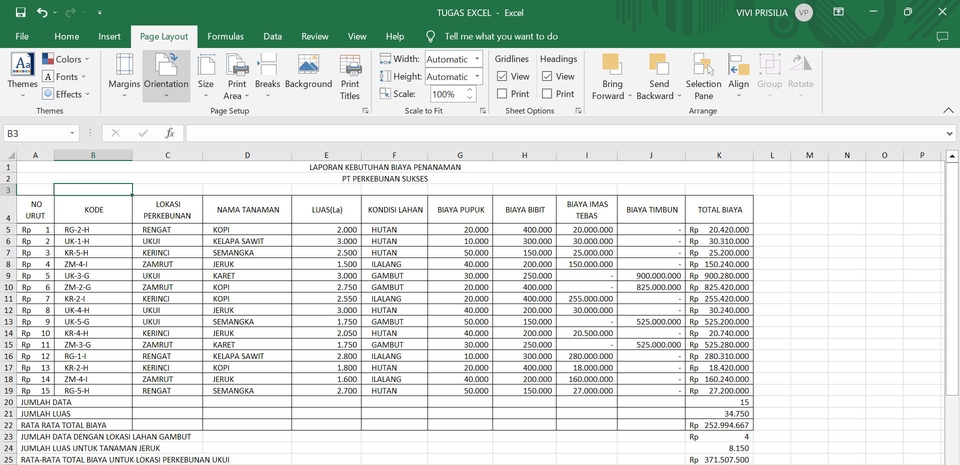Open the Breaks menu

(268, 75)
